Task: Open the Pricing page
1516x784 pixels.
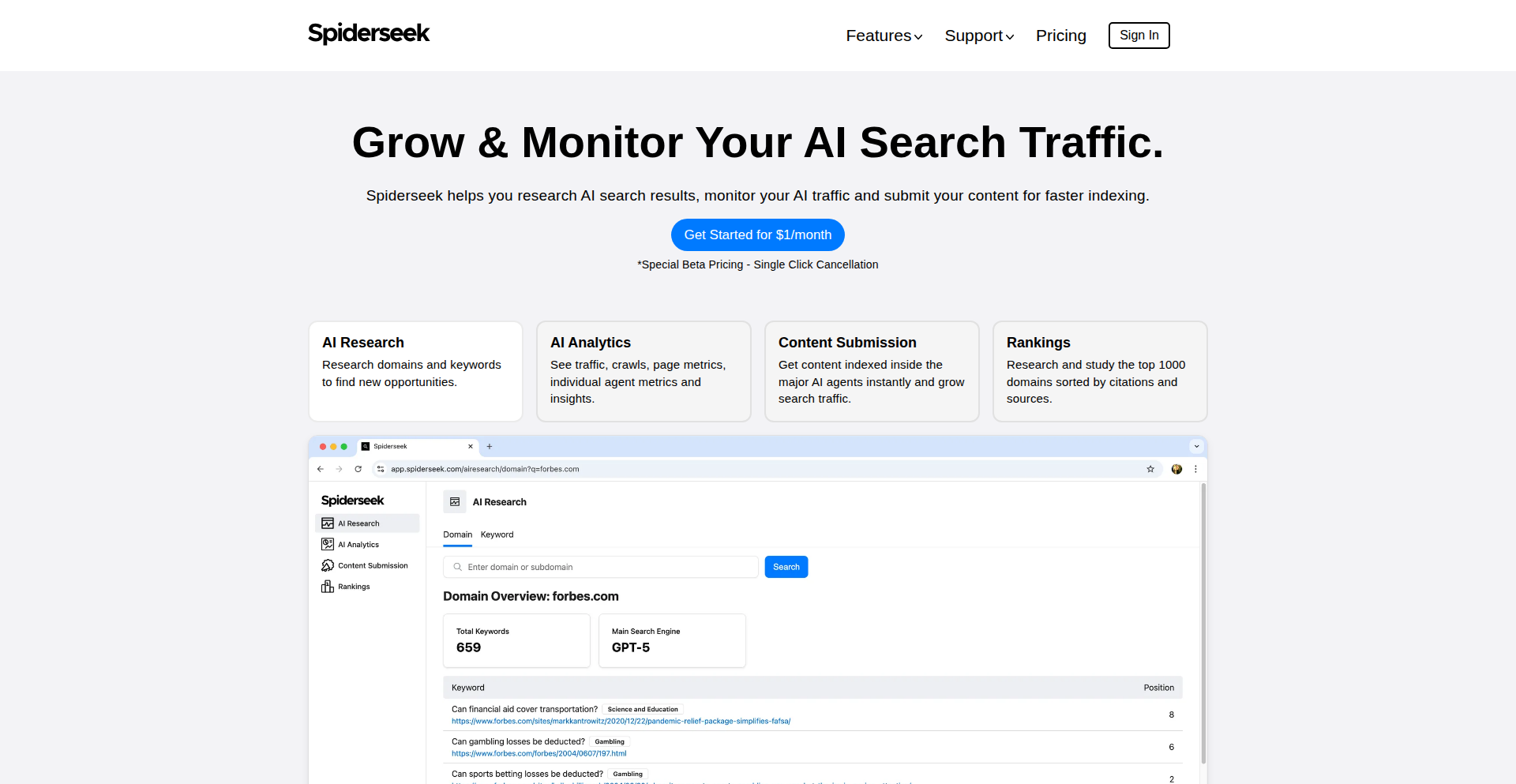Action: pos(1060,36)
